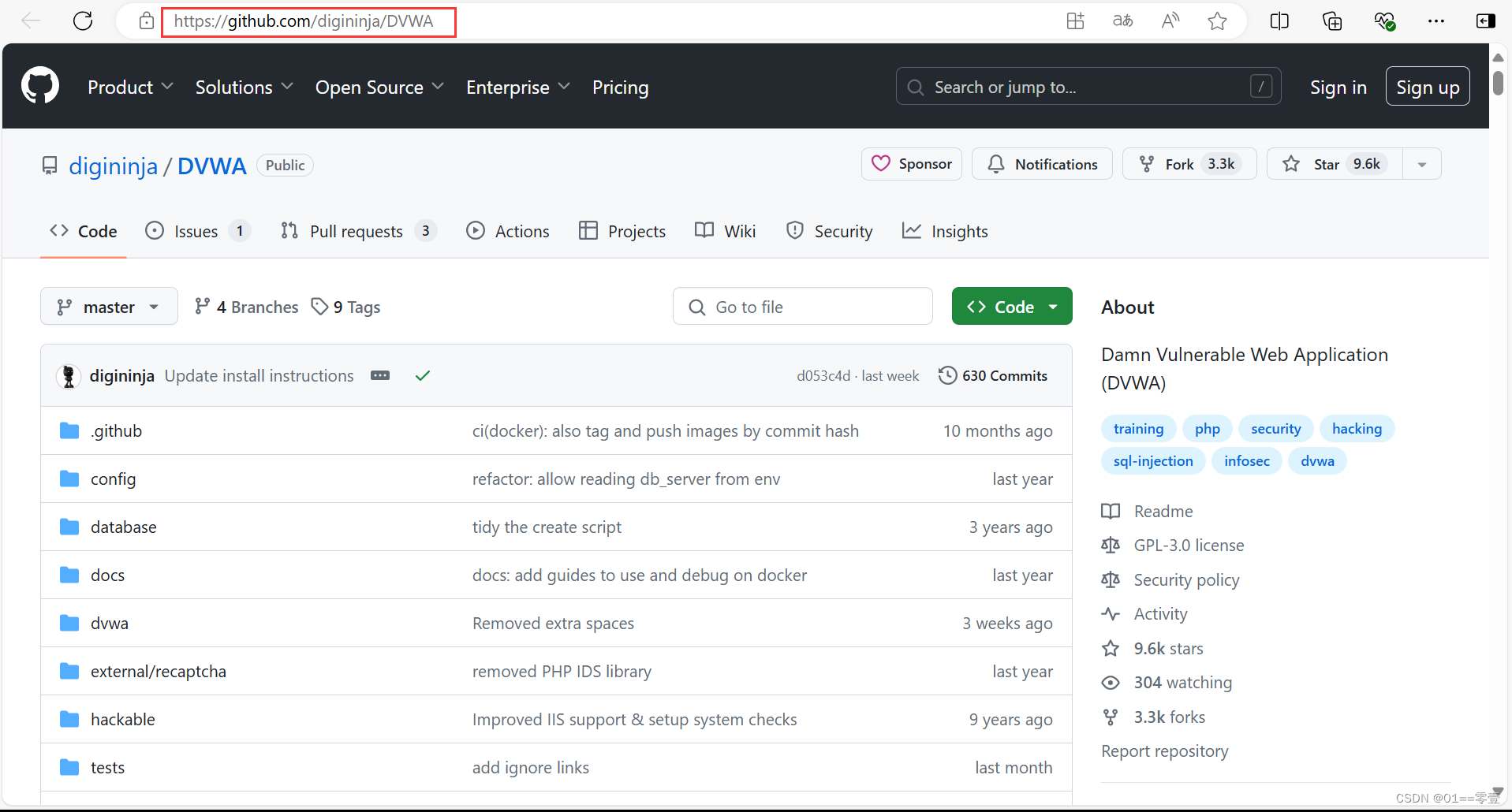The height and width of the screenshot is (812, 1512).
Task: Click the GitHub logo in the header
Action: pos(40,86)
